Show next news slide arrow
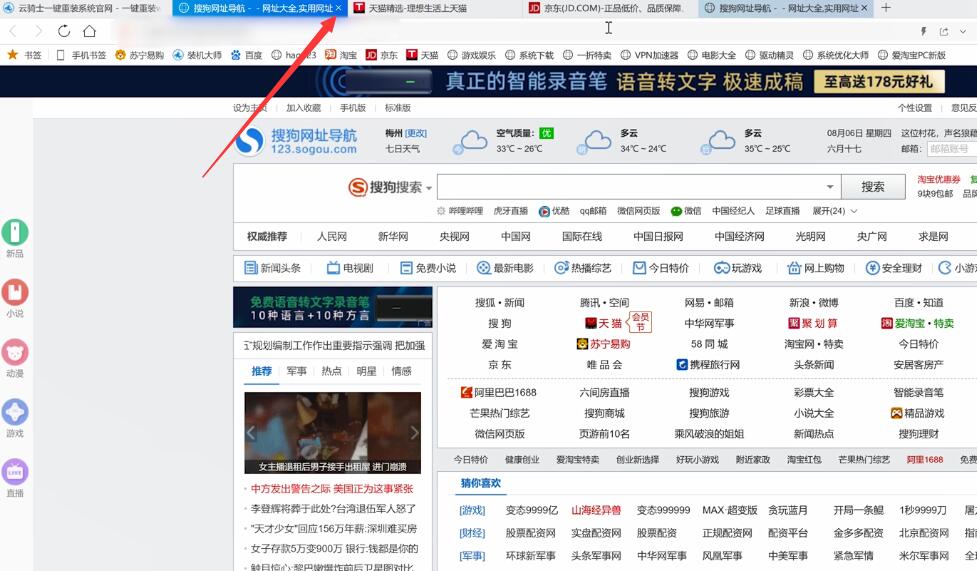 414,433
